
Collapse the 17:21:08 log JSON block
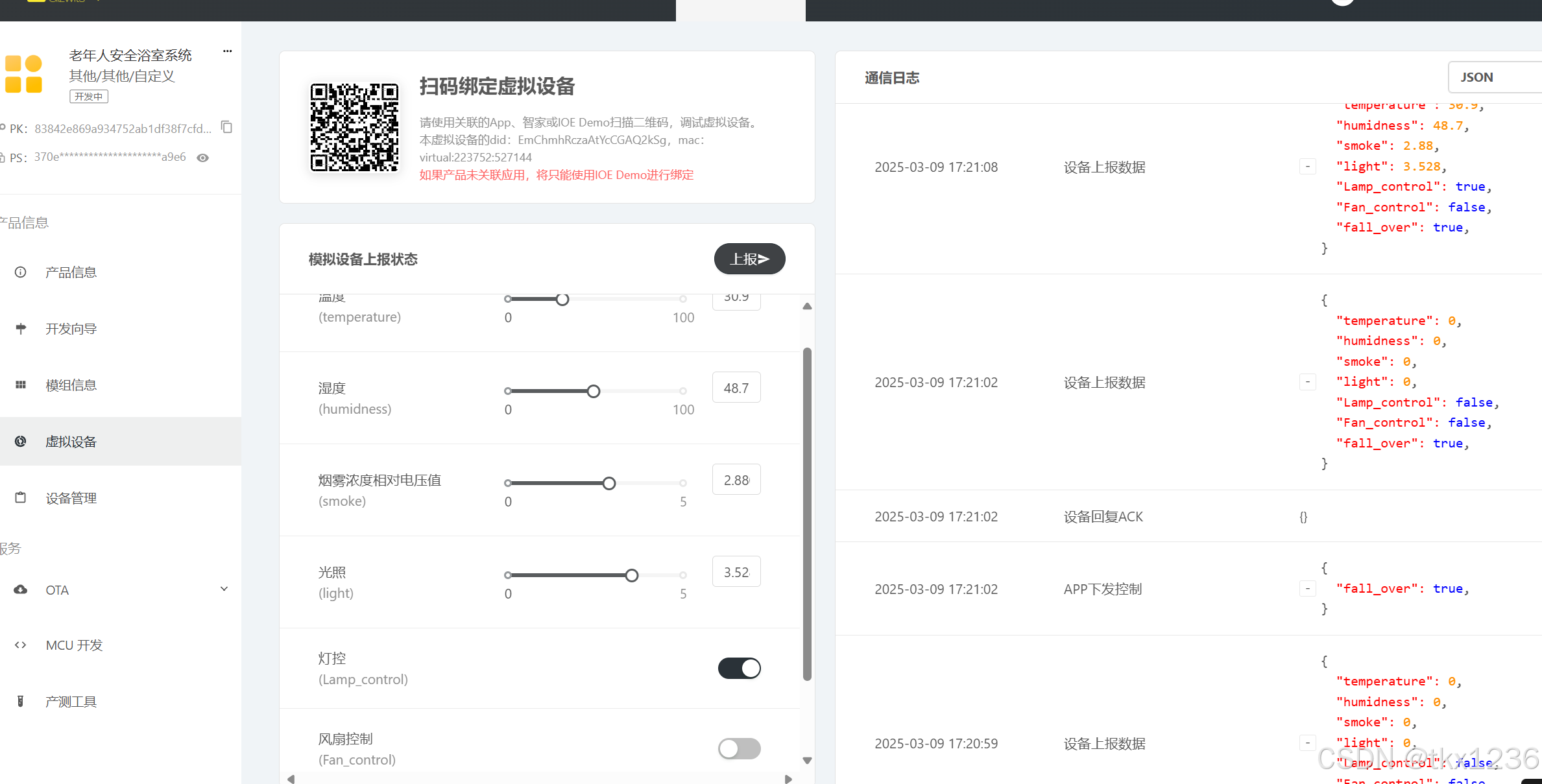click(1308, 167)
